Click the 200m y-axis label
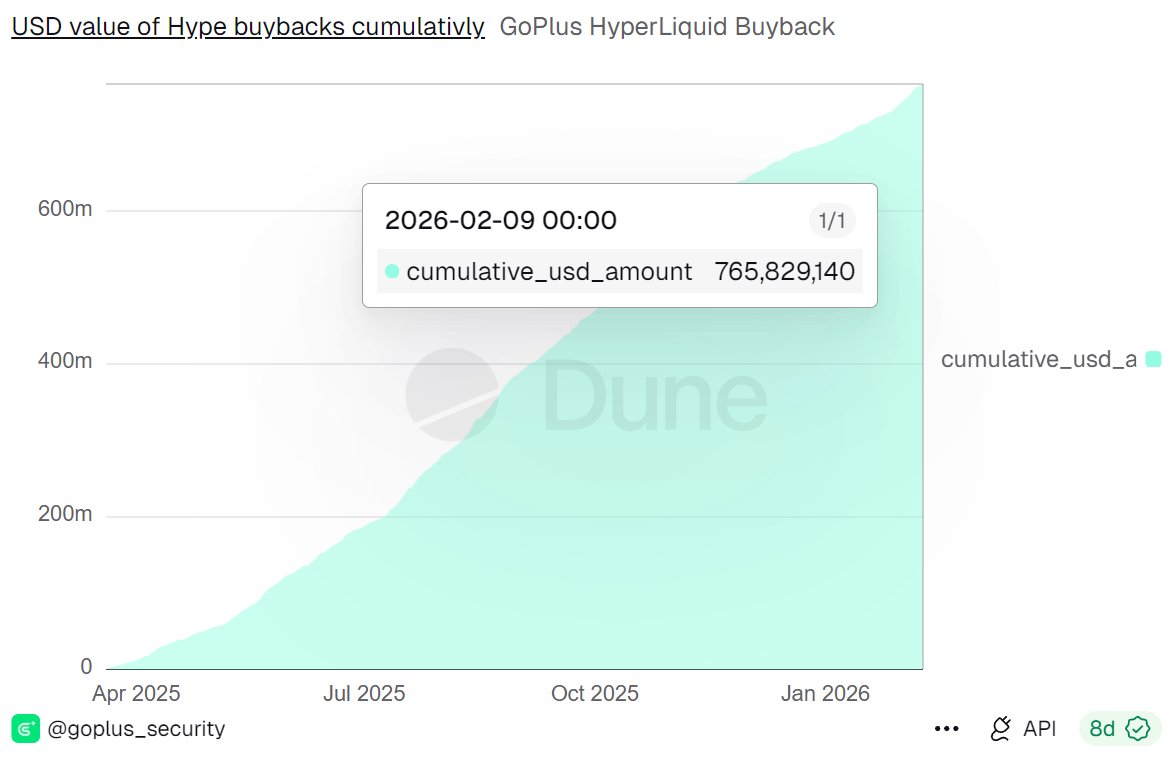This screenshot has width=1174, height=760. click(x=65, y=514)
